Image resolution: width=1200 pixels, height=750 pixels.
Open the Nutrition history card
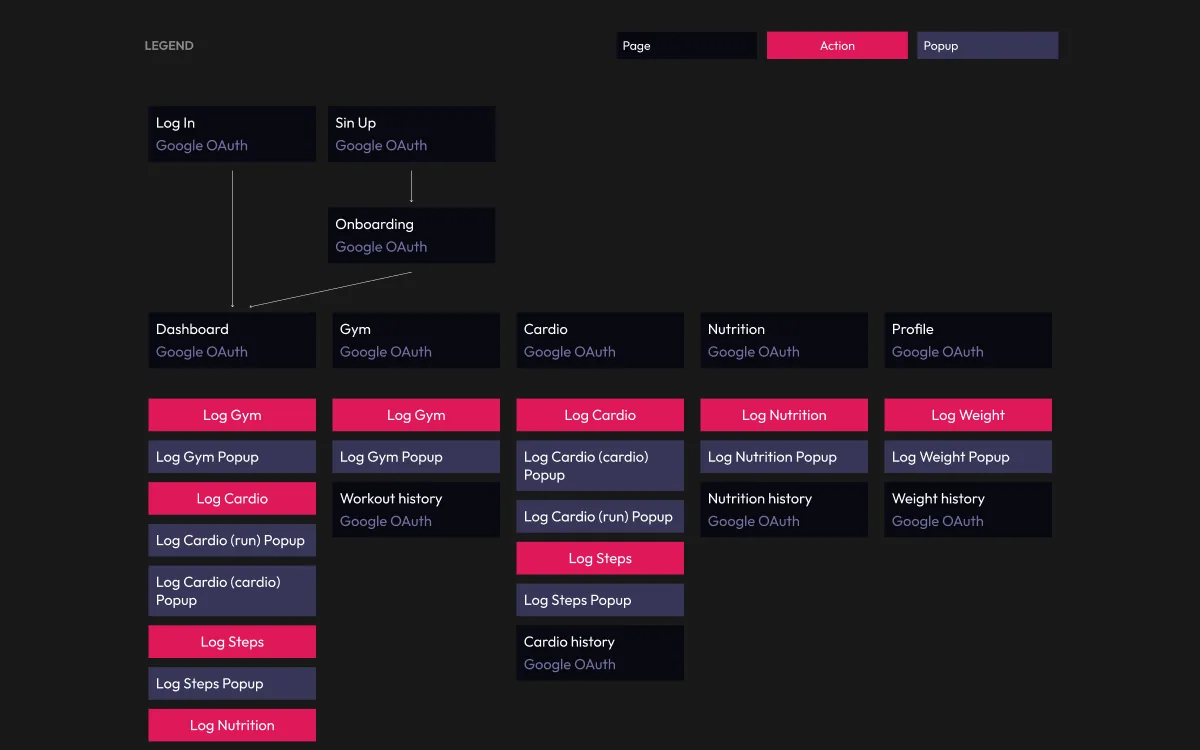[784, 510]
